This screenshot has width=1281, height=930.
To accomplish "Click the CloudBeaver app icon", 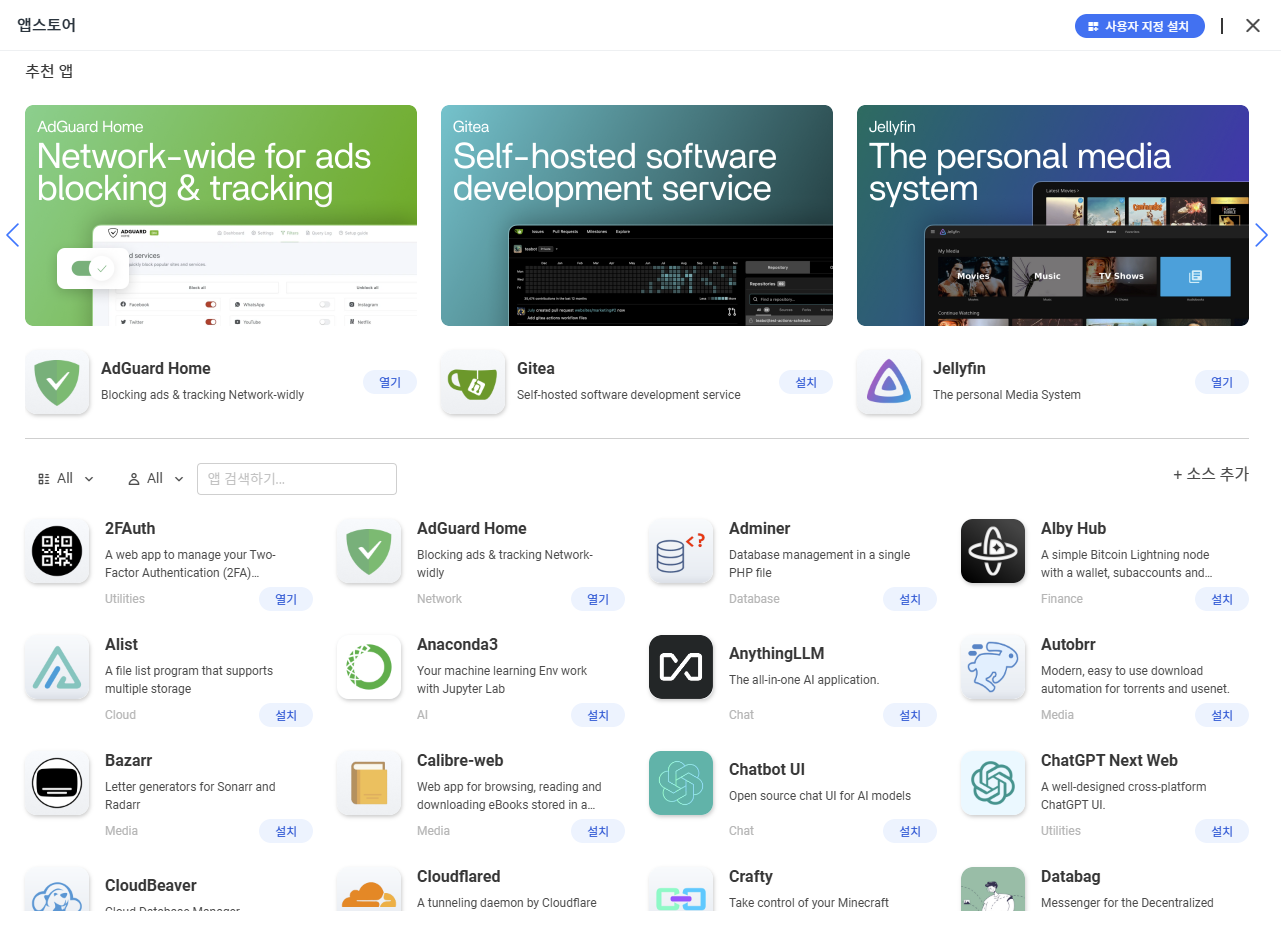I will (x=57, y=889).
